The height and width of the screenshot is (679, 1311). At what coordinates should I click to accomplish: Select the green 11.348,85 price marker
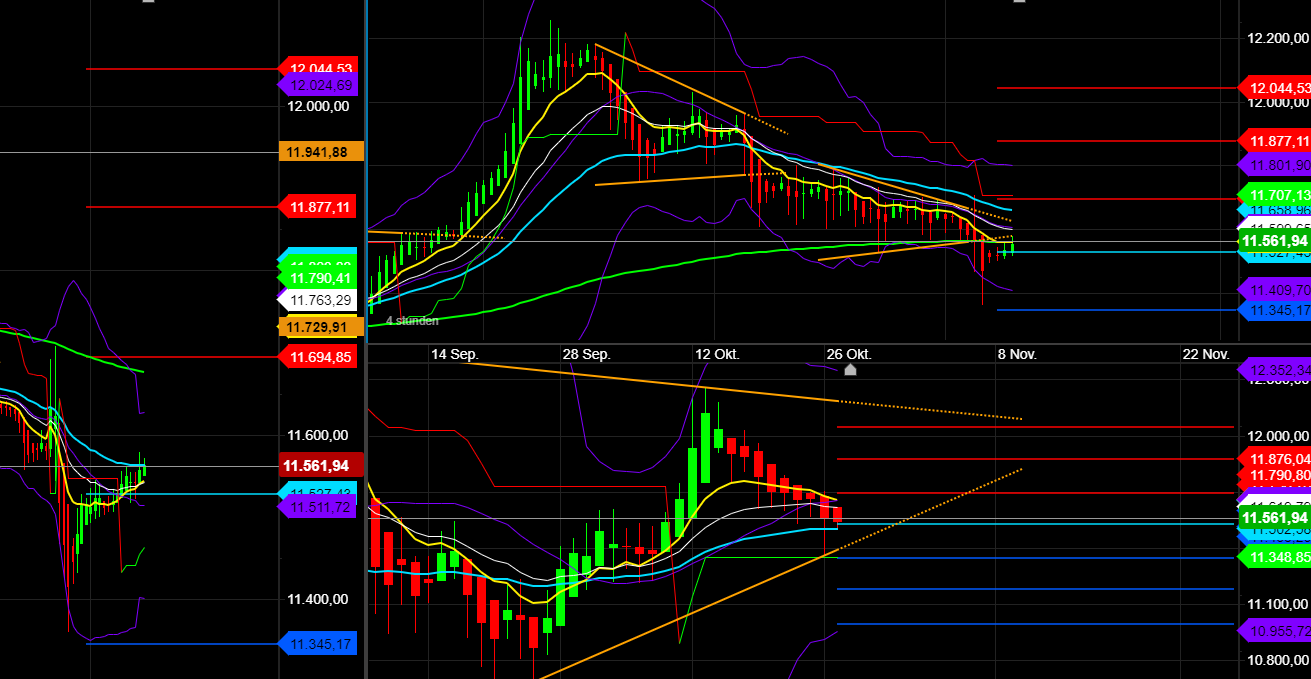pyautogui.click(x=1278, y=557)
